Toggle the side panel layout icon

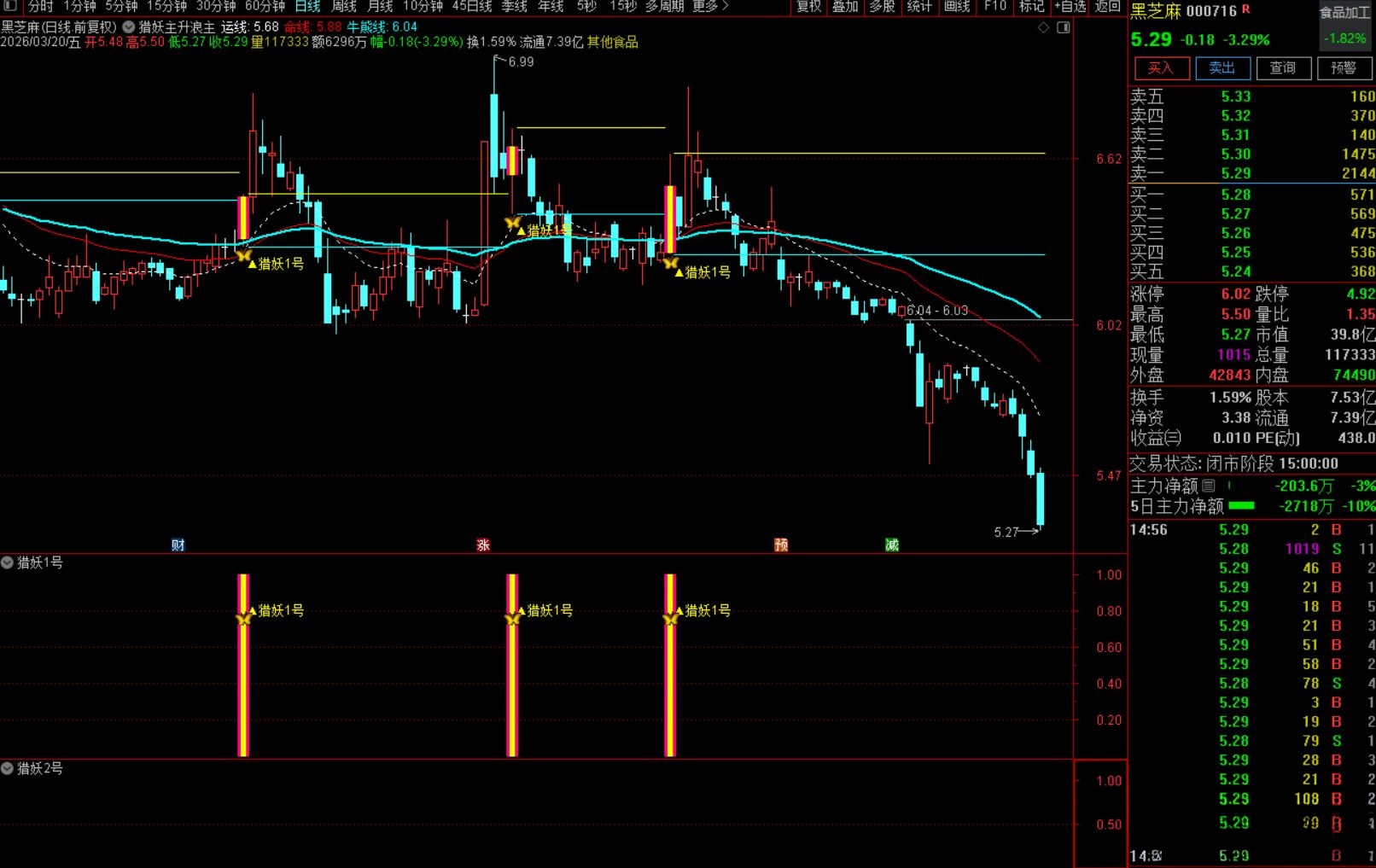click(1064, 27)
